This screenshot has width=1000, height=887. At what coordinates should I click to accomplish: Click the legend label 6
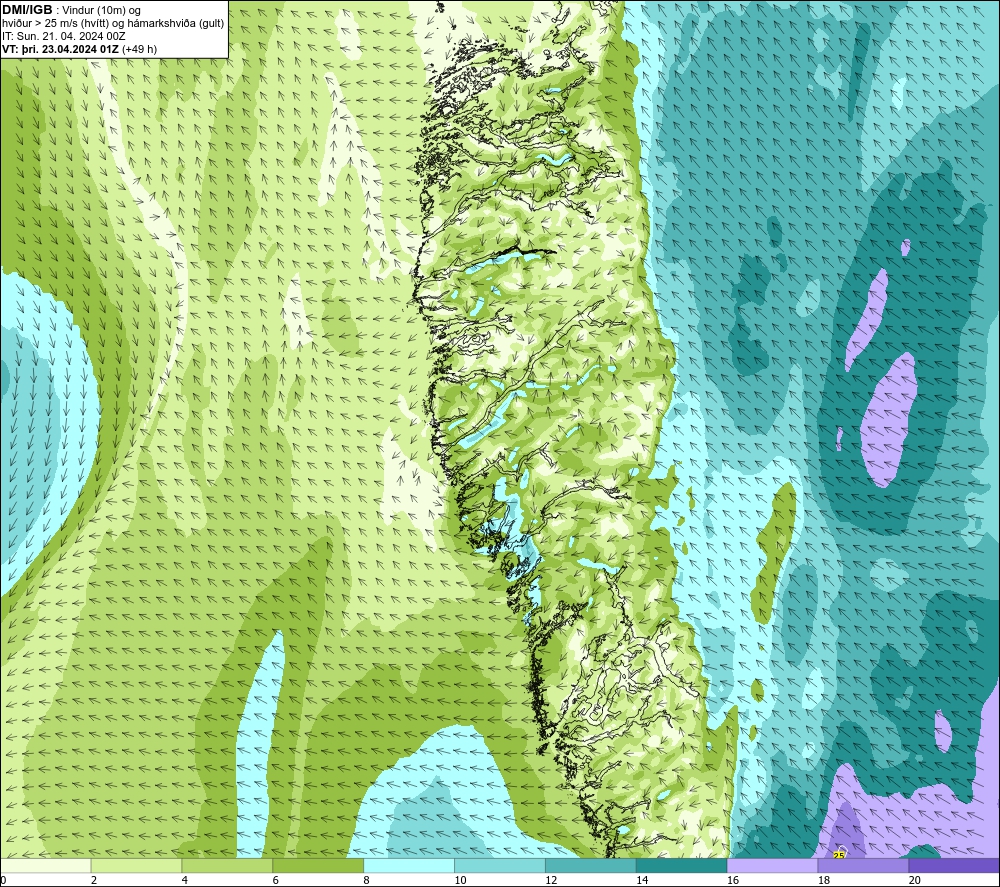(276, 880)
